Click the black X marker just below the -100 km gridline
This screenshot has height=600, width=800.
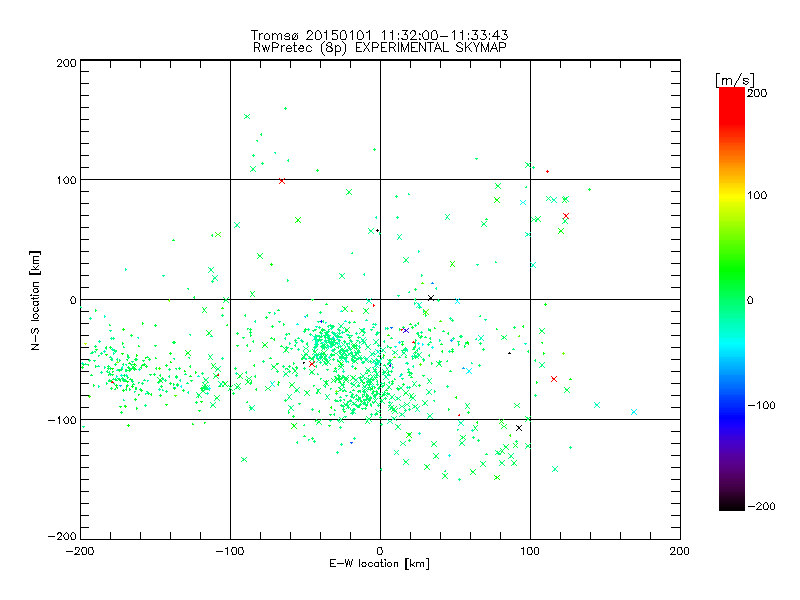point(519,428)
